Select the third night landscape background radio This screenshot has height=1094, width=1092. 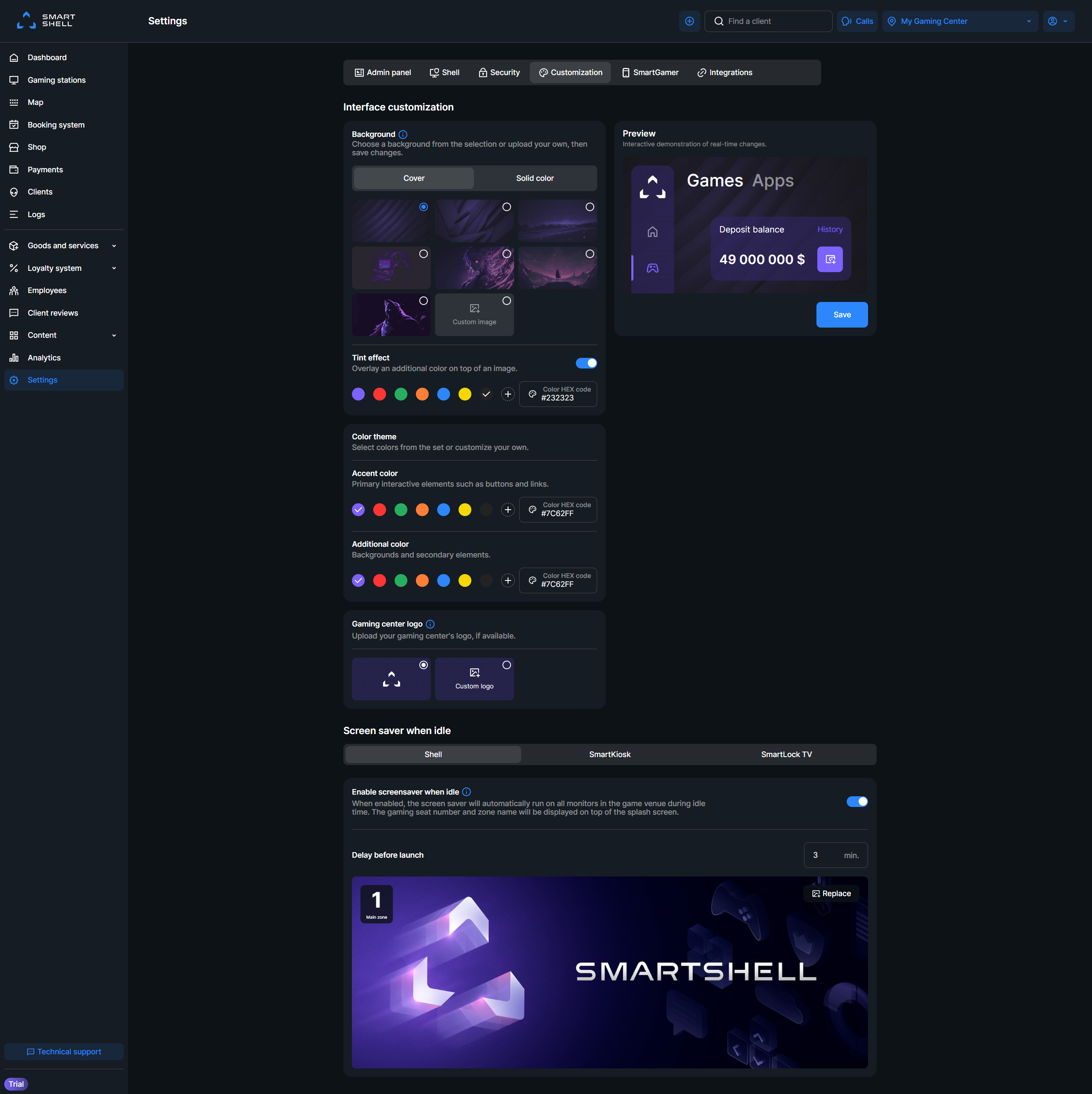(590, 207)
